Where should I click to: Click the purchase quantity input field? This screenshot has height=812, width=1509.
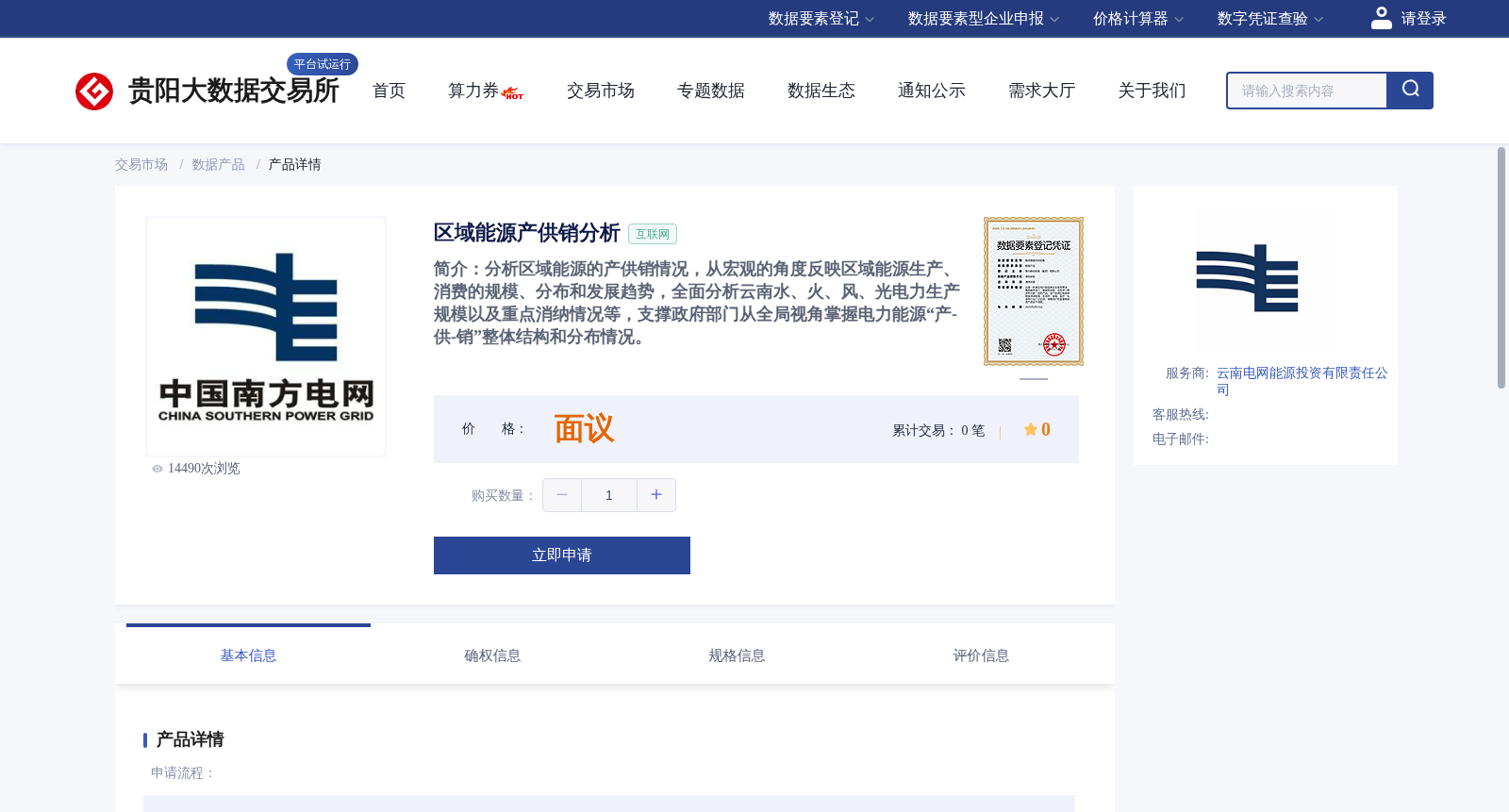tap(609, 495)
